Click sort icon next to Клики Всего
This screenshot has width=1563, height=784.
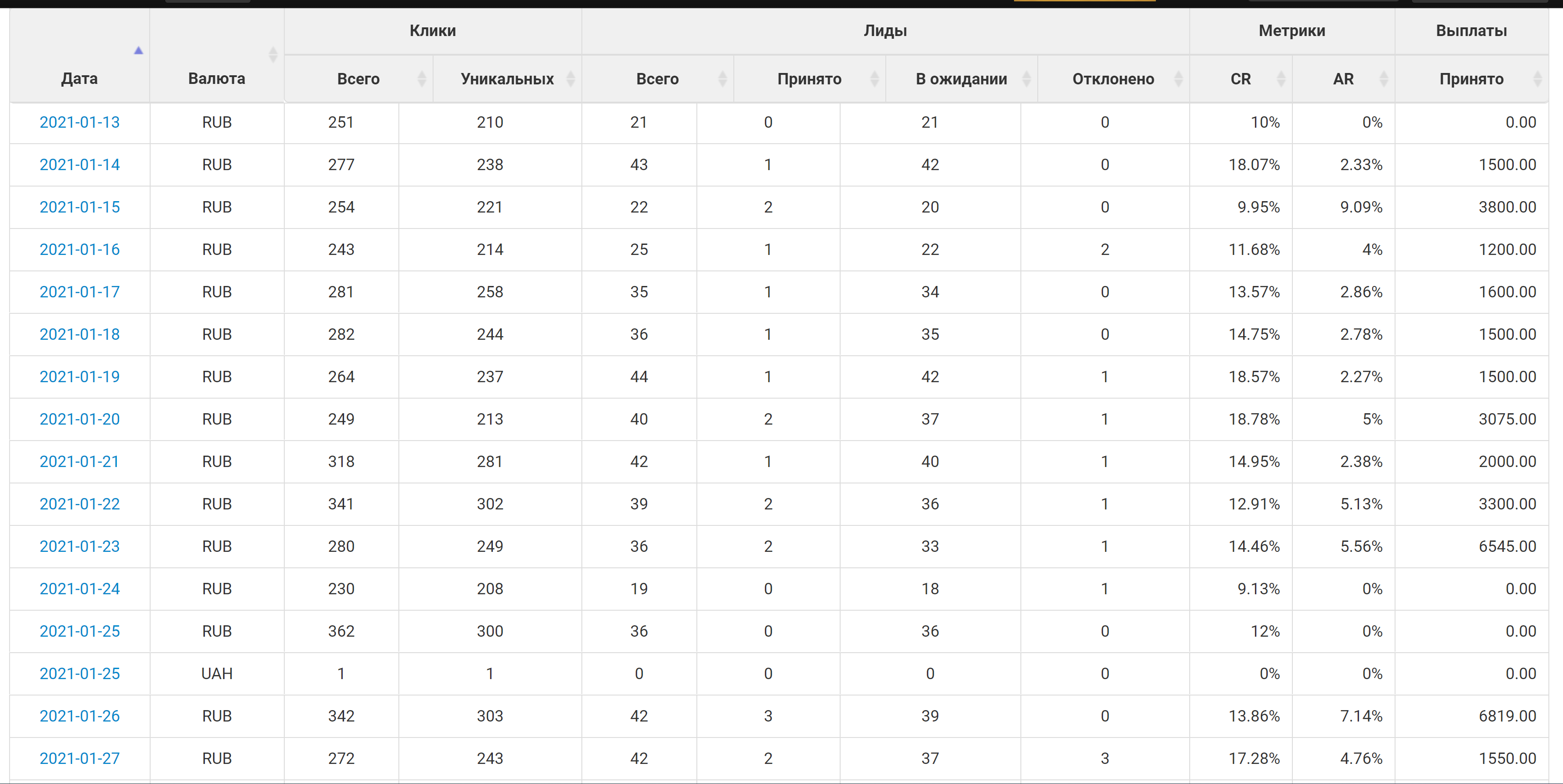coord(422,79)
